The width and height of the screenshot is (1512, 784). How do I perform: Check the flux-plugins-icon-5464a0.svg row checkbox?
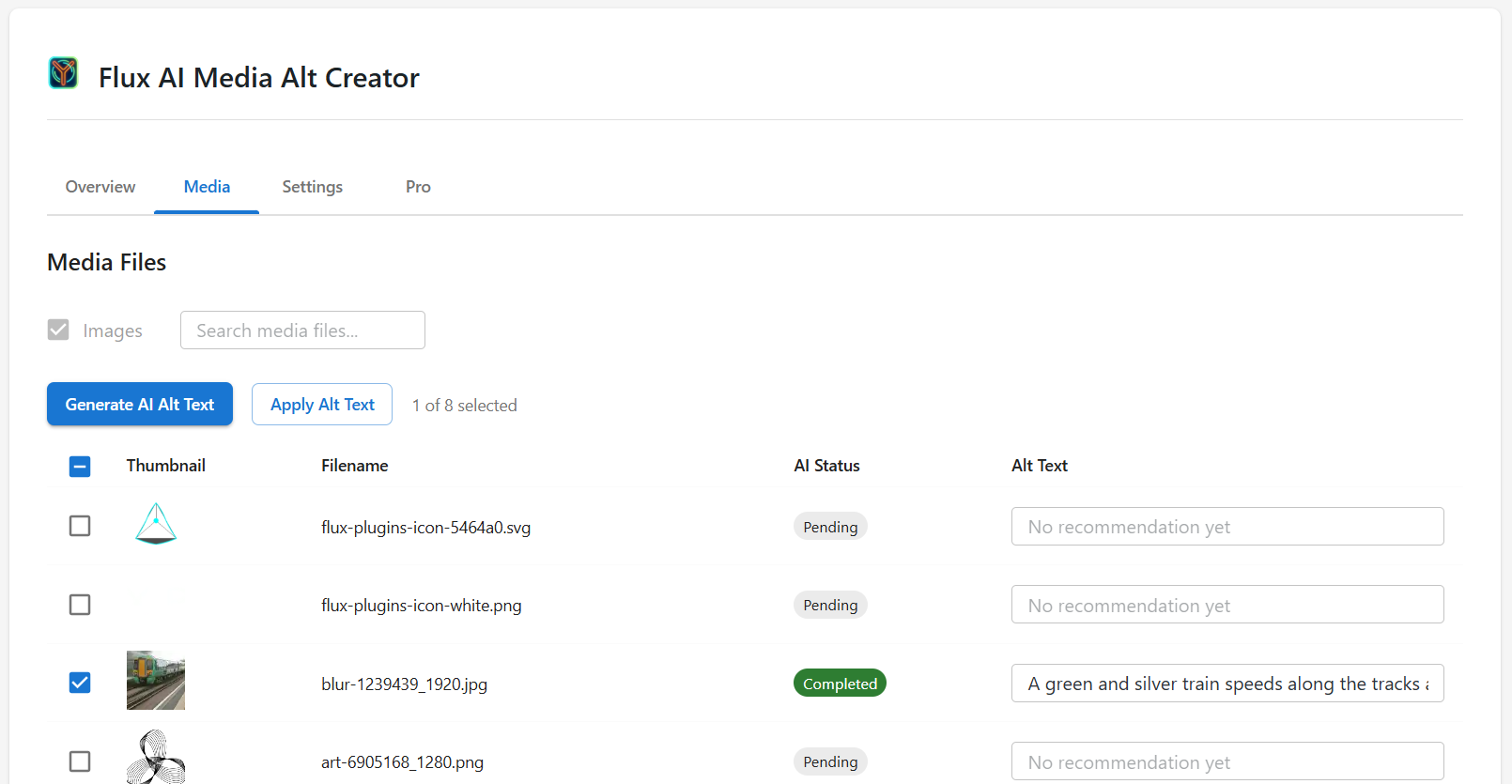[80, 526]
